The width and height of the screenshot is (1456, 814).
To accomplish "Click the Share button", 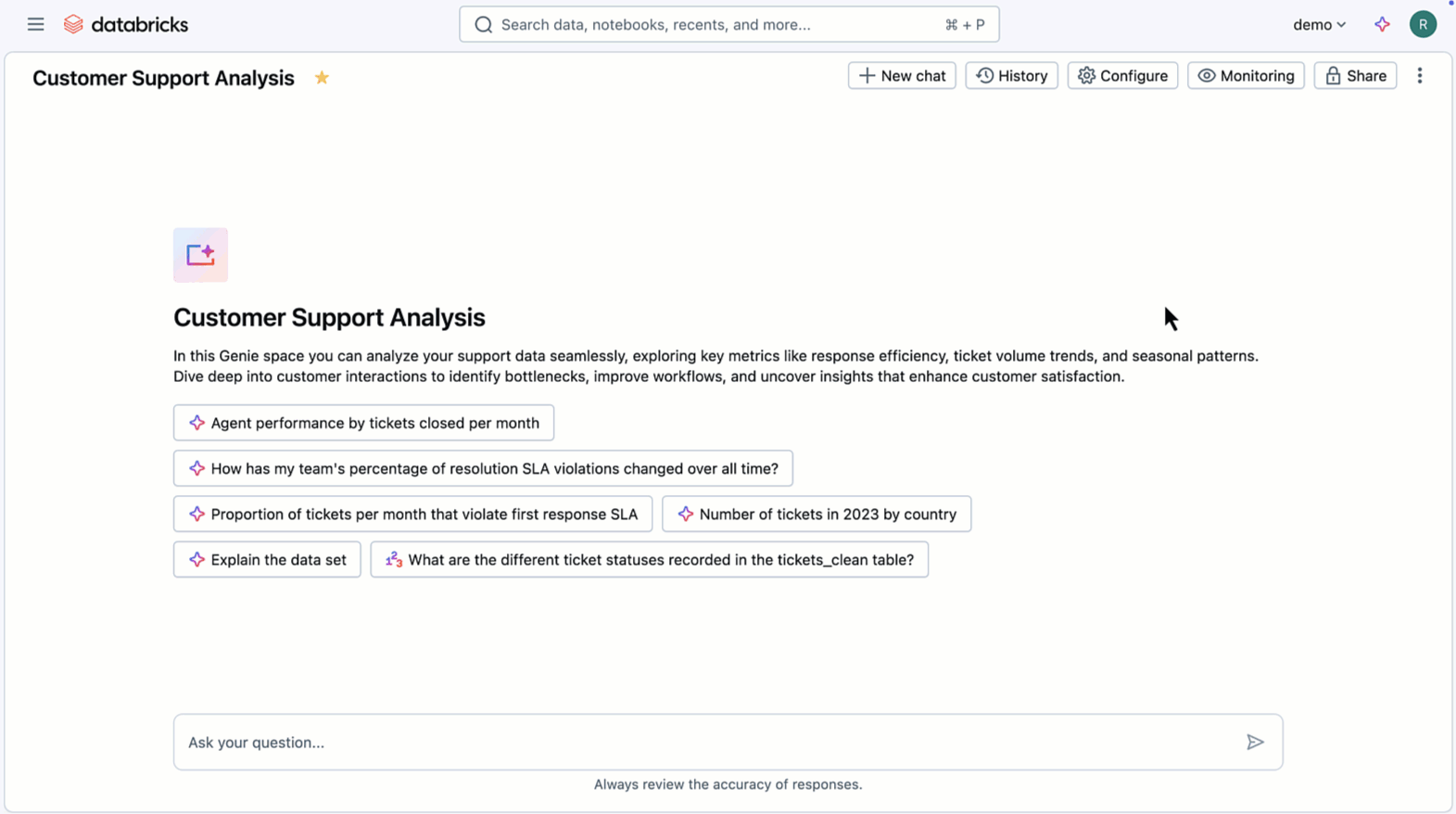I will pos(1355,76).
